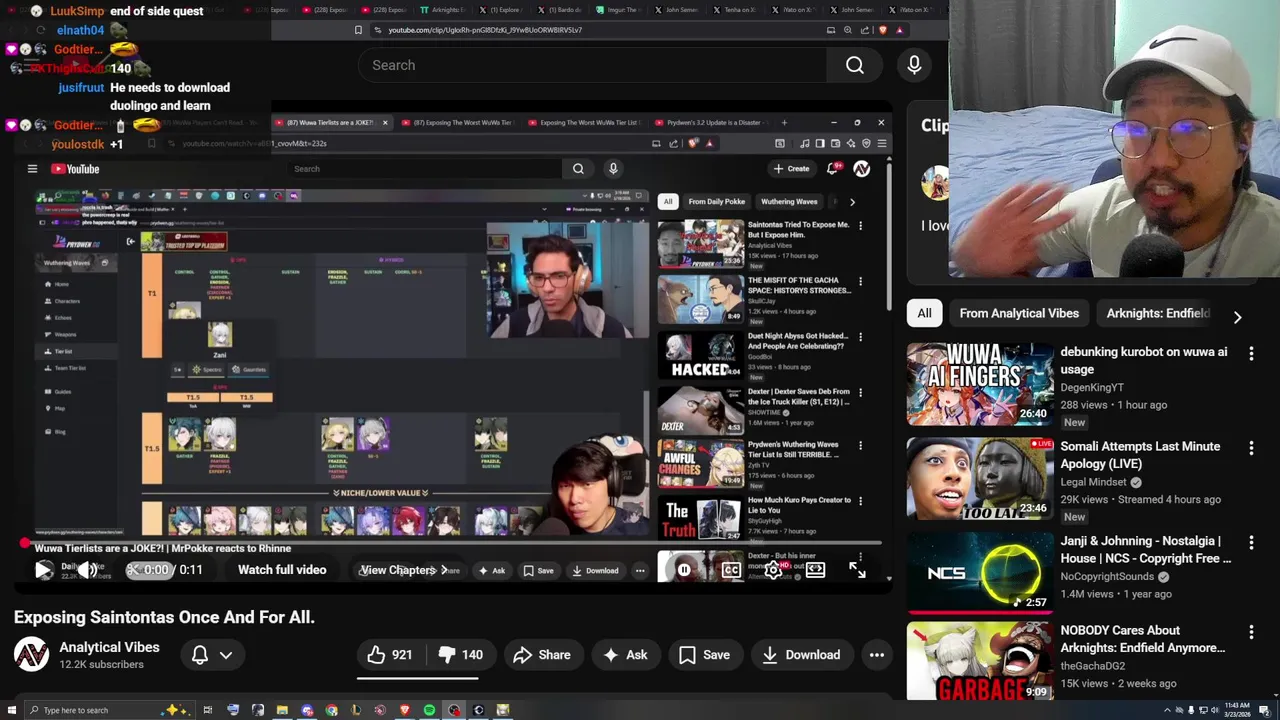The height and width of the screenshot is (720, 1280).
Task: Open Legal Mindset channel link
Action: point(1093,482)
